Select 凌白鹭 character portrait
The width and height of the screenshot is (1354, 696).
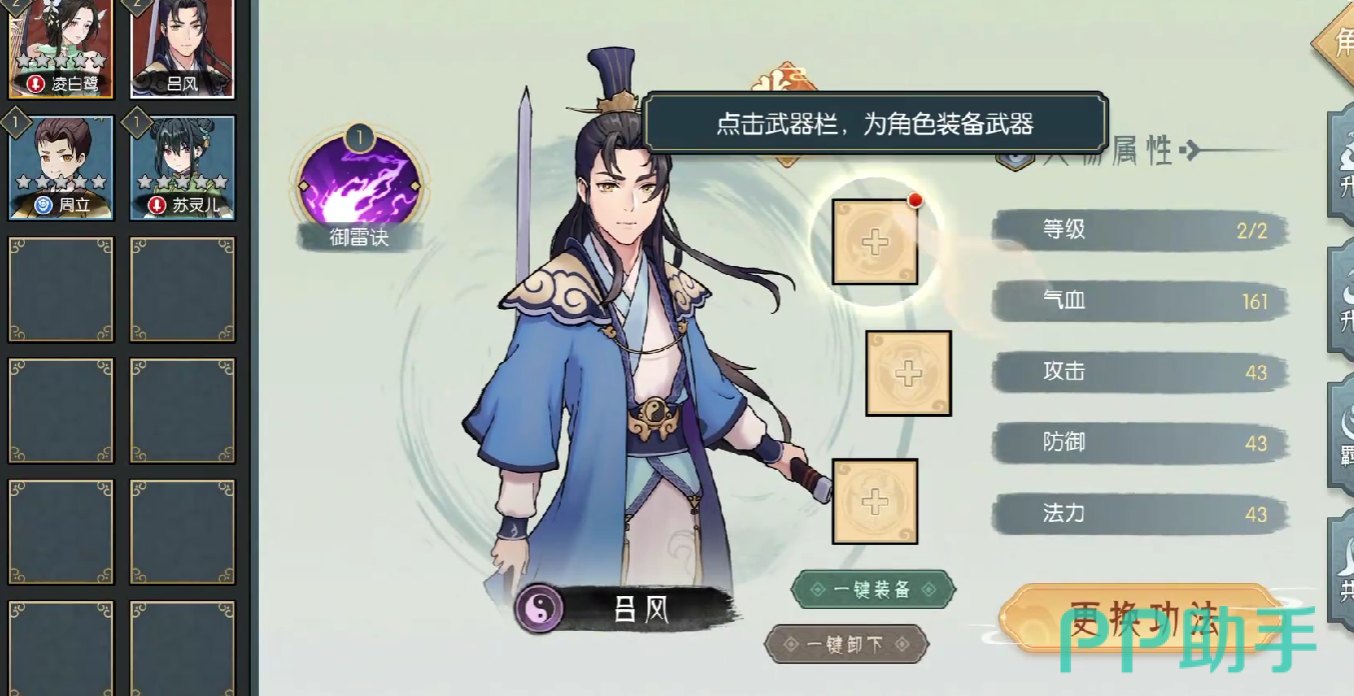tap(61, 47)
